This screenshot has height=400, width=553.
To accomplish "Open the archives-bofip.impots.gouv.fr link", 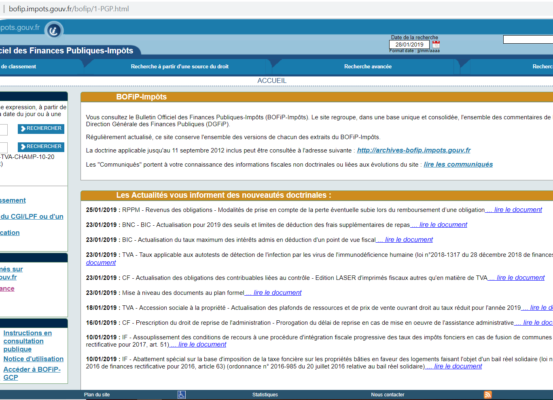I will point(414,150).
